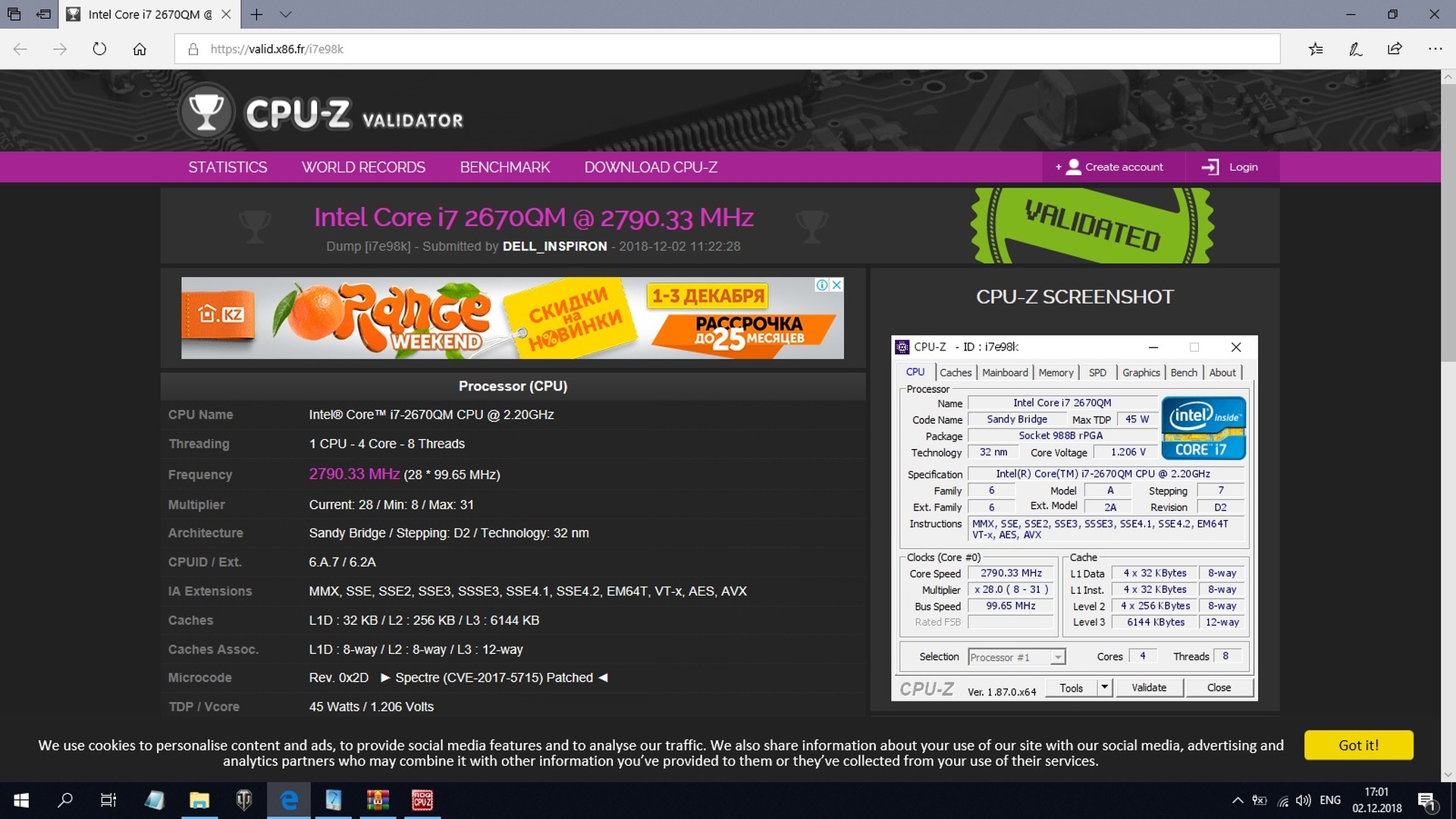Reload the page with Refresh icon

(x=99, y=49)
